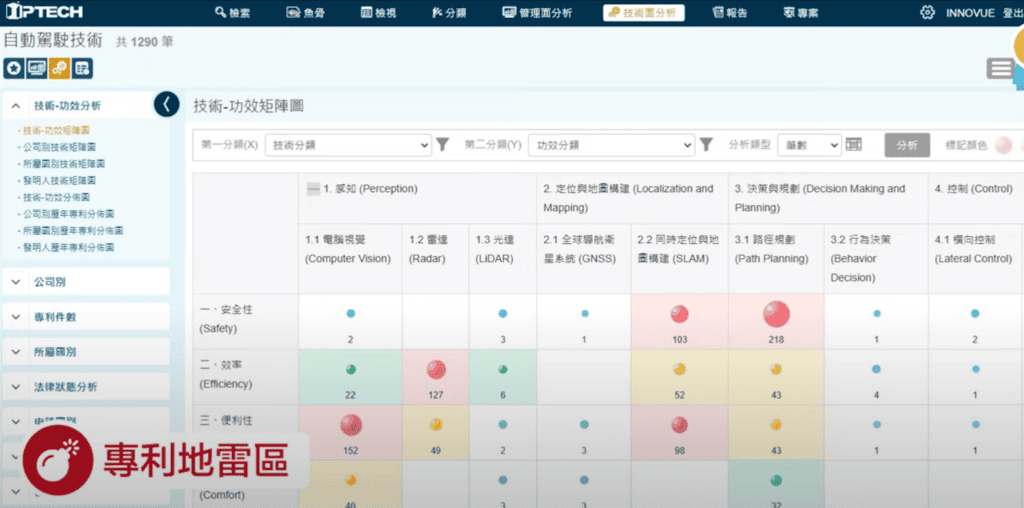
Task: Open the 第二分類(Y) dropdown showing 功效分類
Action: coord(610,145)
